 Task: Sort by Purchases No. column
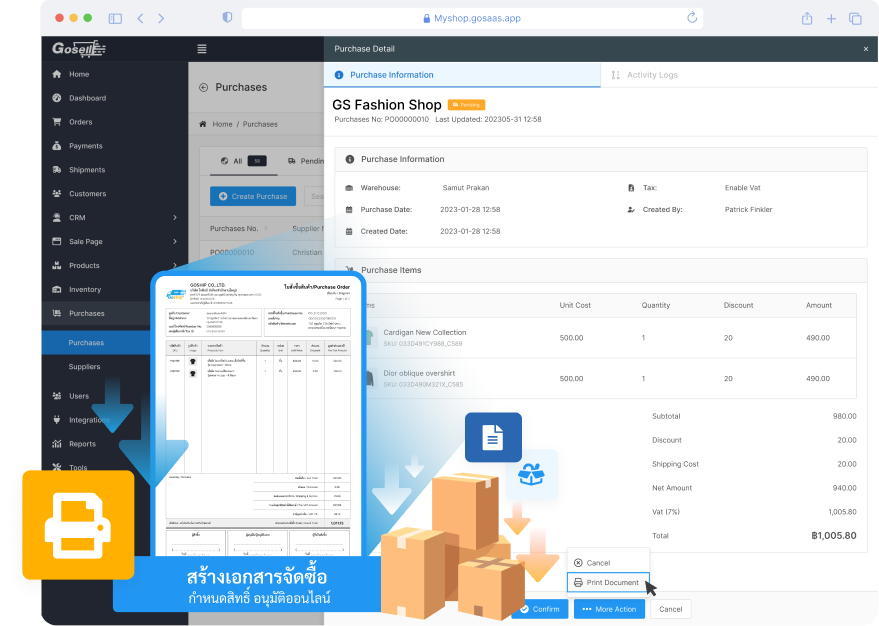(x=239, y=229)
